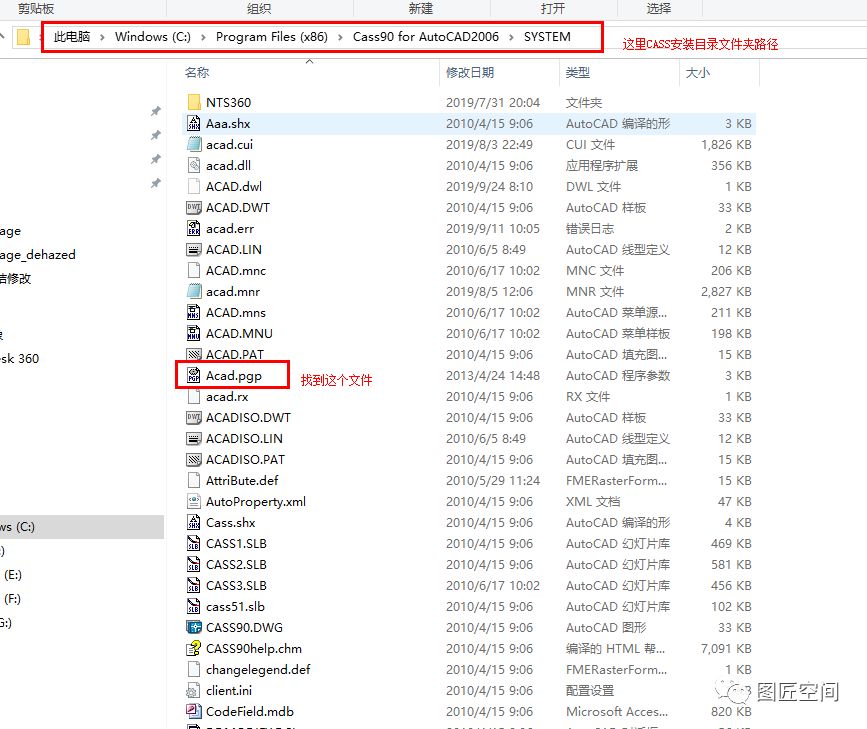Viewport: 867px width, 729px height.
Task: Click the ACAD.mns menu source icon
Action: pyautogui.click(x=194, y=313)
